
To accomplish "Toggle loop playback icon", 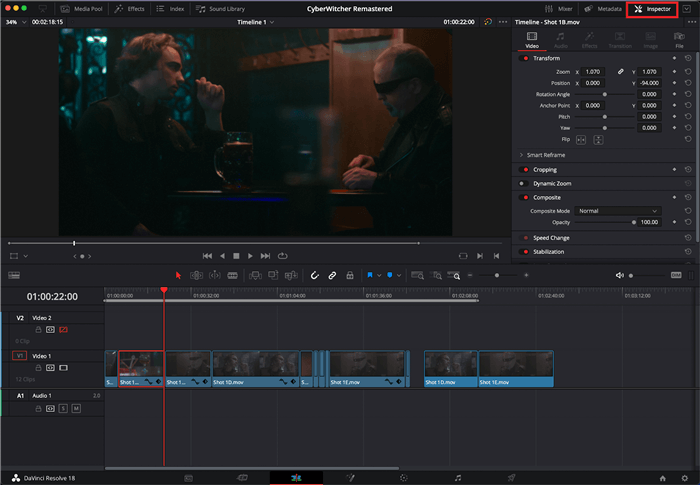I will point(282,255).
